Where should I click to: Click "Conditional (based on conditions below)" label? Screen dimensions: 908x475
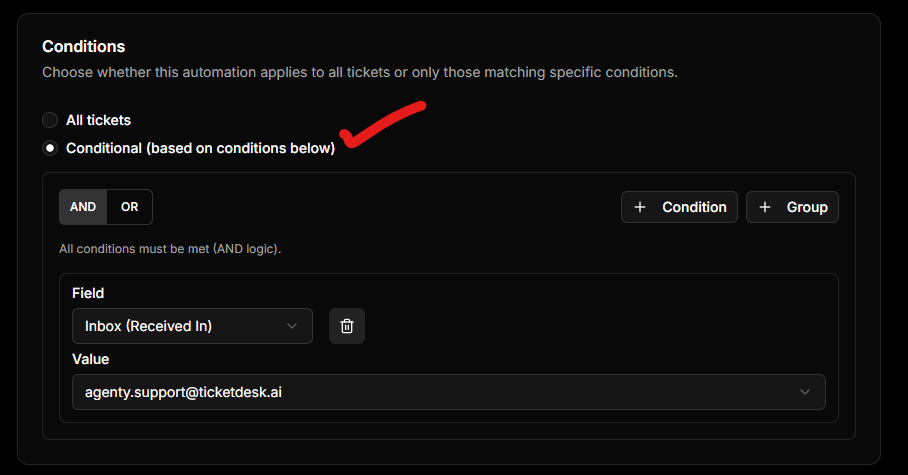(200, 148)
